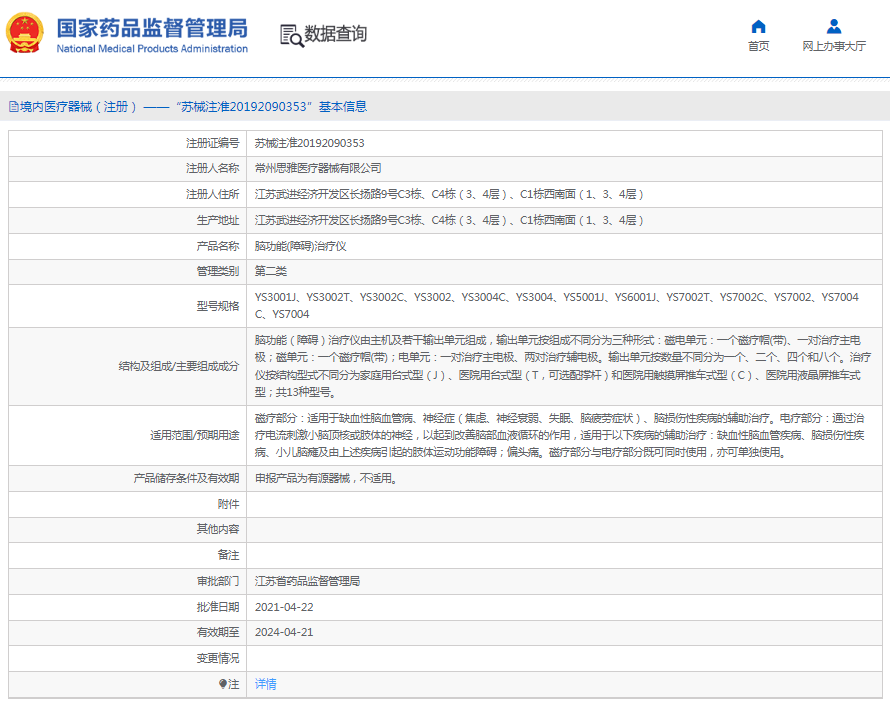Click 申报产品为有源器械，不适用 text

pos(326,478)
